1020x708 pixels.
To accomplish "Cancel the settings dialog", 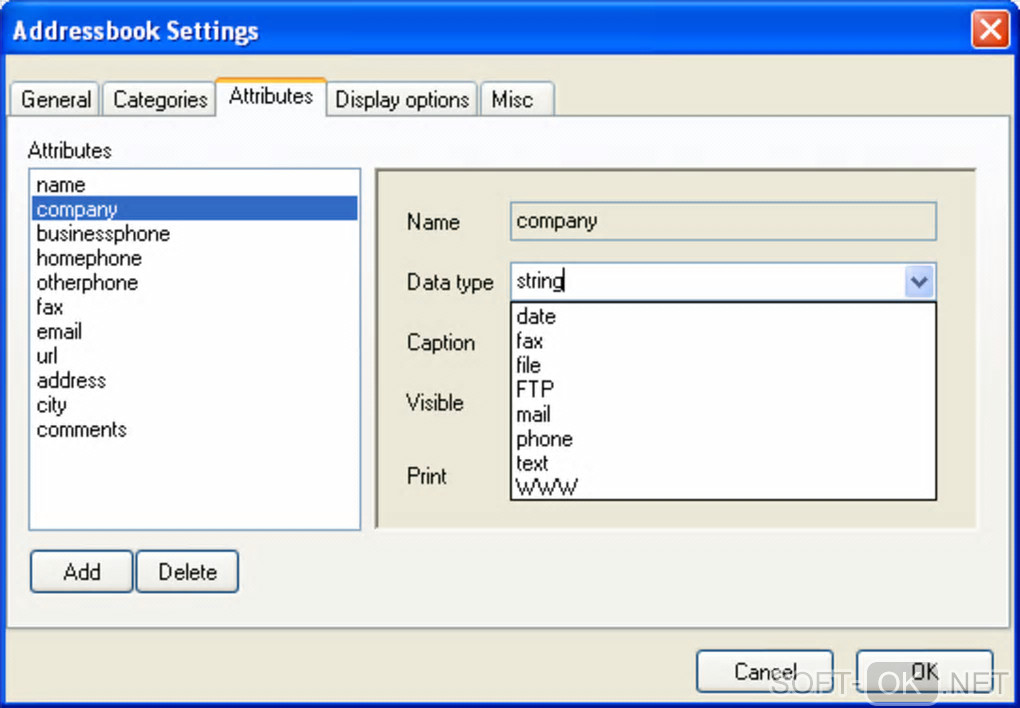I will 765,671.
